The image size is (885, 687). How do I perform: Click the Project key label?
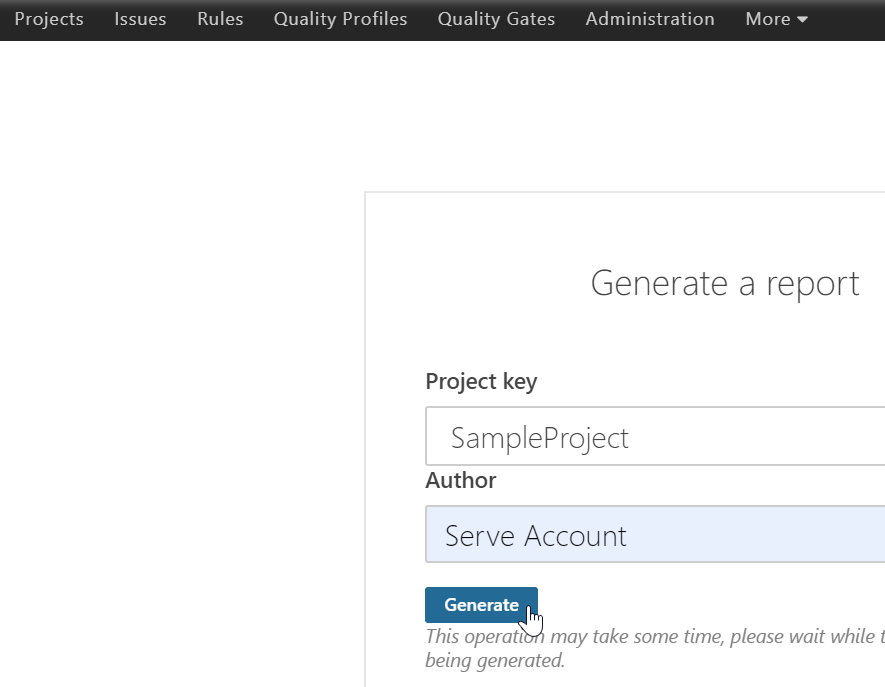pyautogui.click(x=481, y=381)
